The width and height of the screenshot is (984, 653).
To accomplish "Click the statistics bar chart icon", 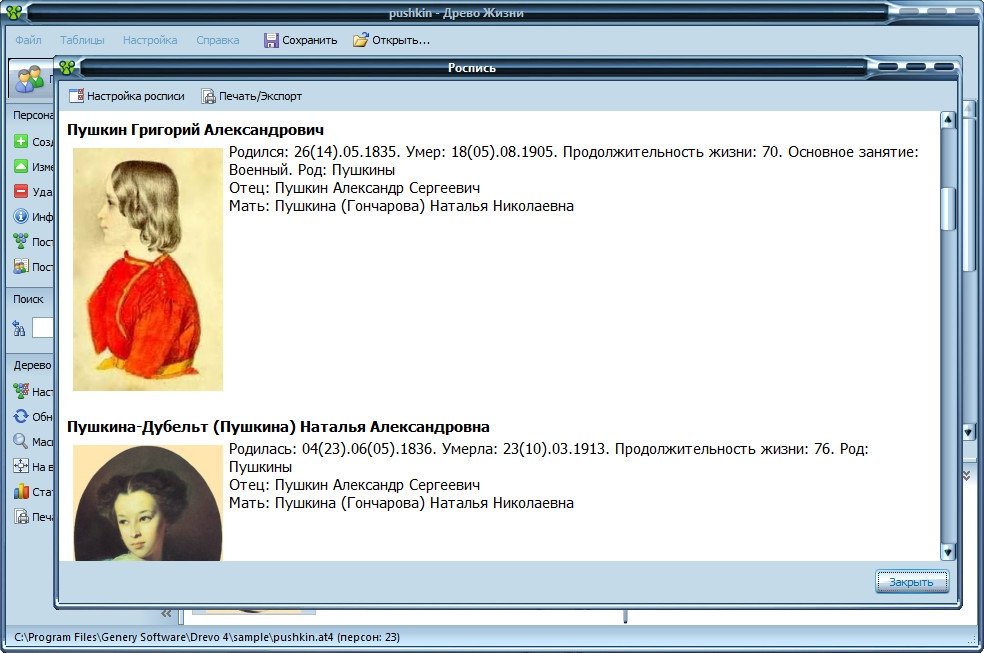I will pyautogui.click(x=21, y=491).
